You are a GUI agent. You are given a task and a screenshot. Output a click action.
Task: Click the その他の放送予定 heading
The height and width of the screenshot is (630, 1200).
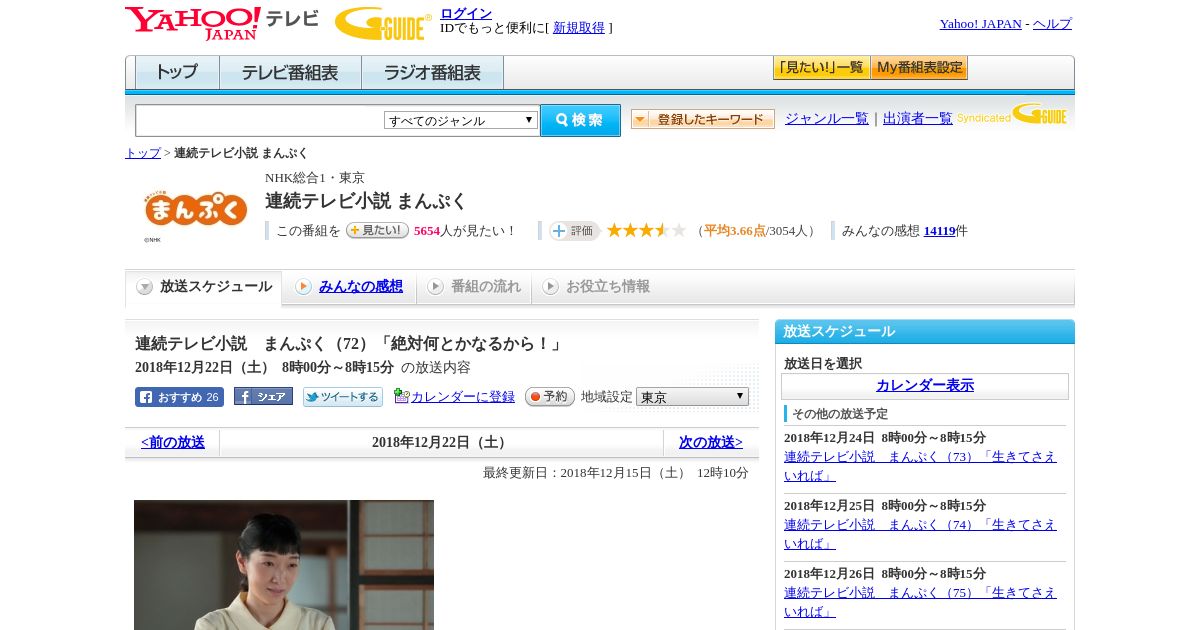tap(840, 414)
